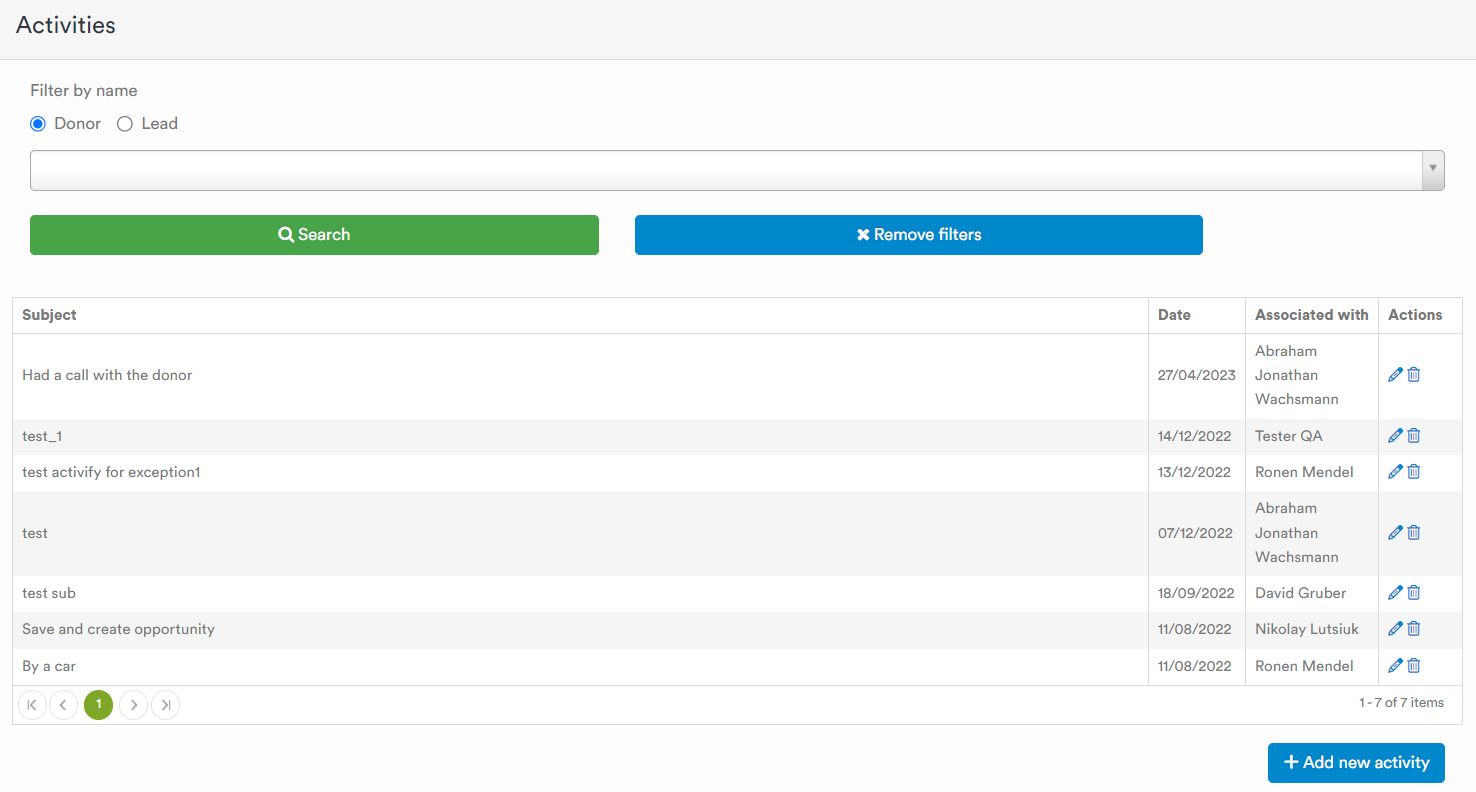Screen dimensions: 1476x792
Task: Click the 'Filter by name' label
Action: click(84, 91)
